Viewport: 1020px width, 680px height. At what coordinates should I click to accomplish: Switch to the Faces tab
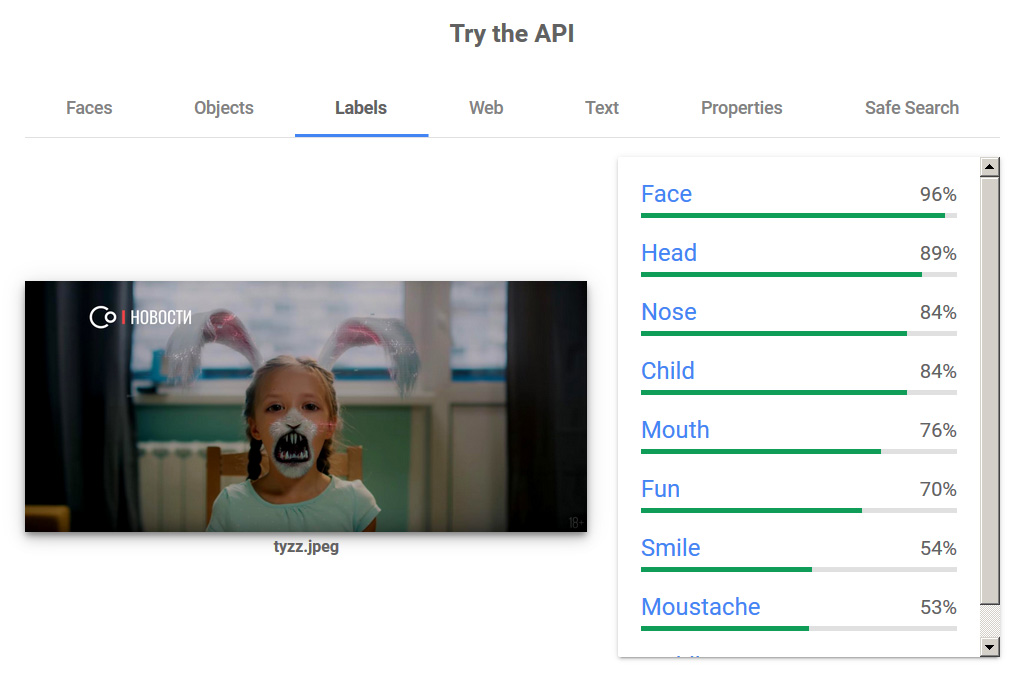89,108
